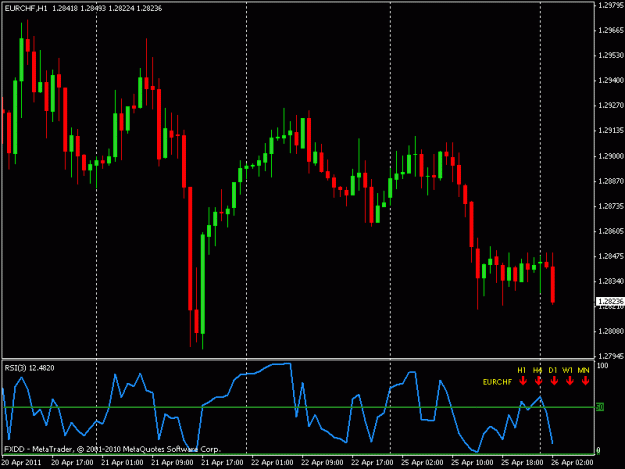Click time axis label 21 Apr 17:00

222,463
